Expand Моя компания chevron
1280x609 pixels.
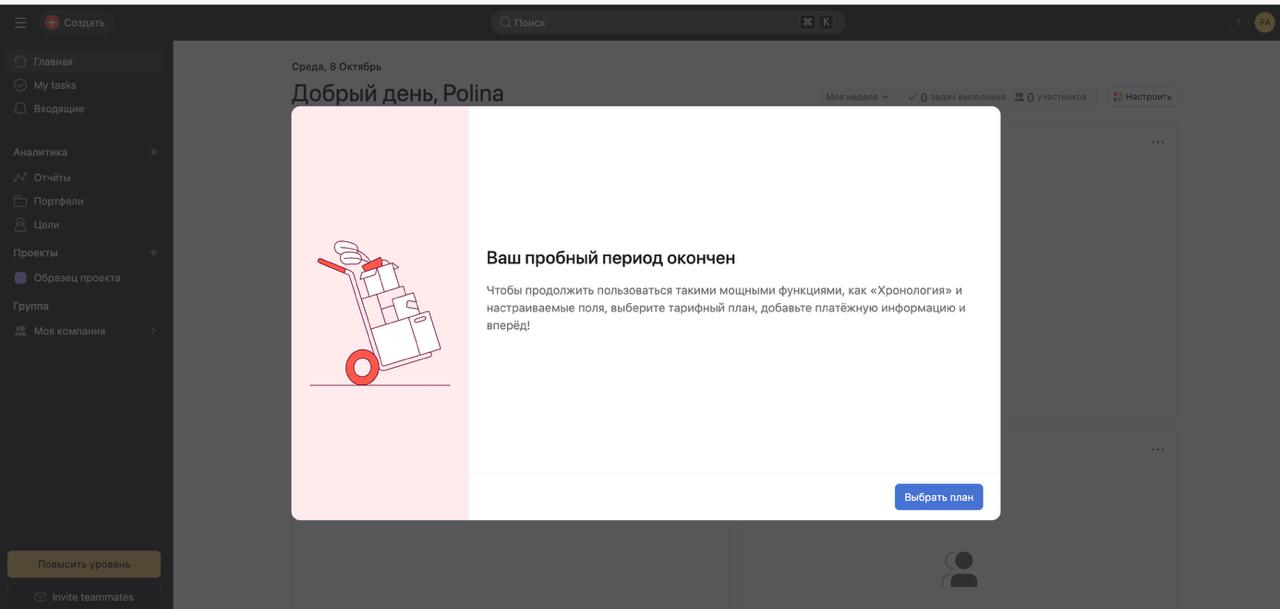pyautogui.click(x=153, y=331)
